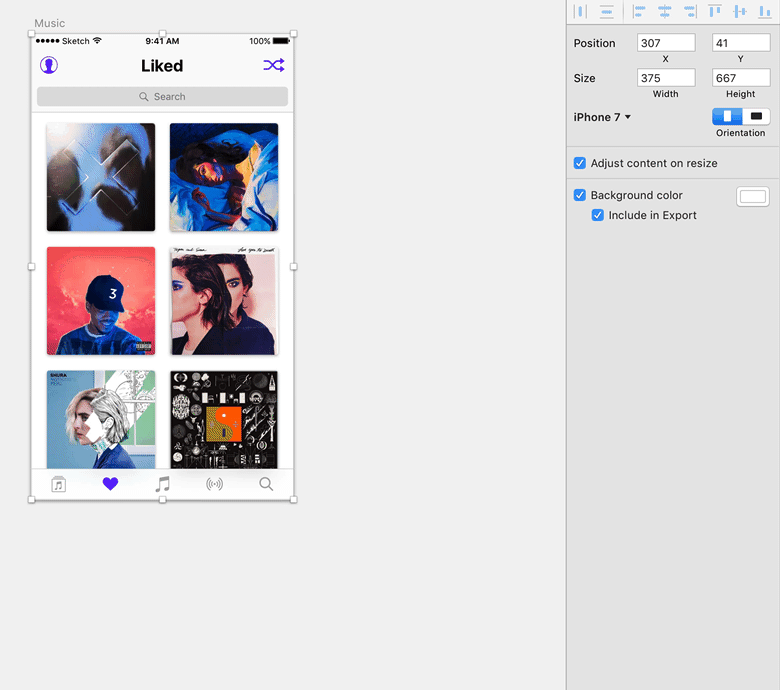Select the two women album cover

[224, 301]
